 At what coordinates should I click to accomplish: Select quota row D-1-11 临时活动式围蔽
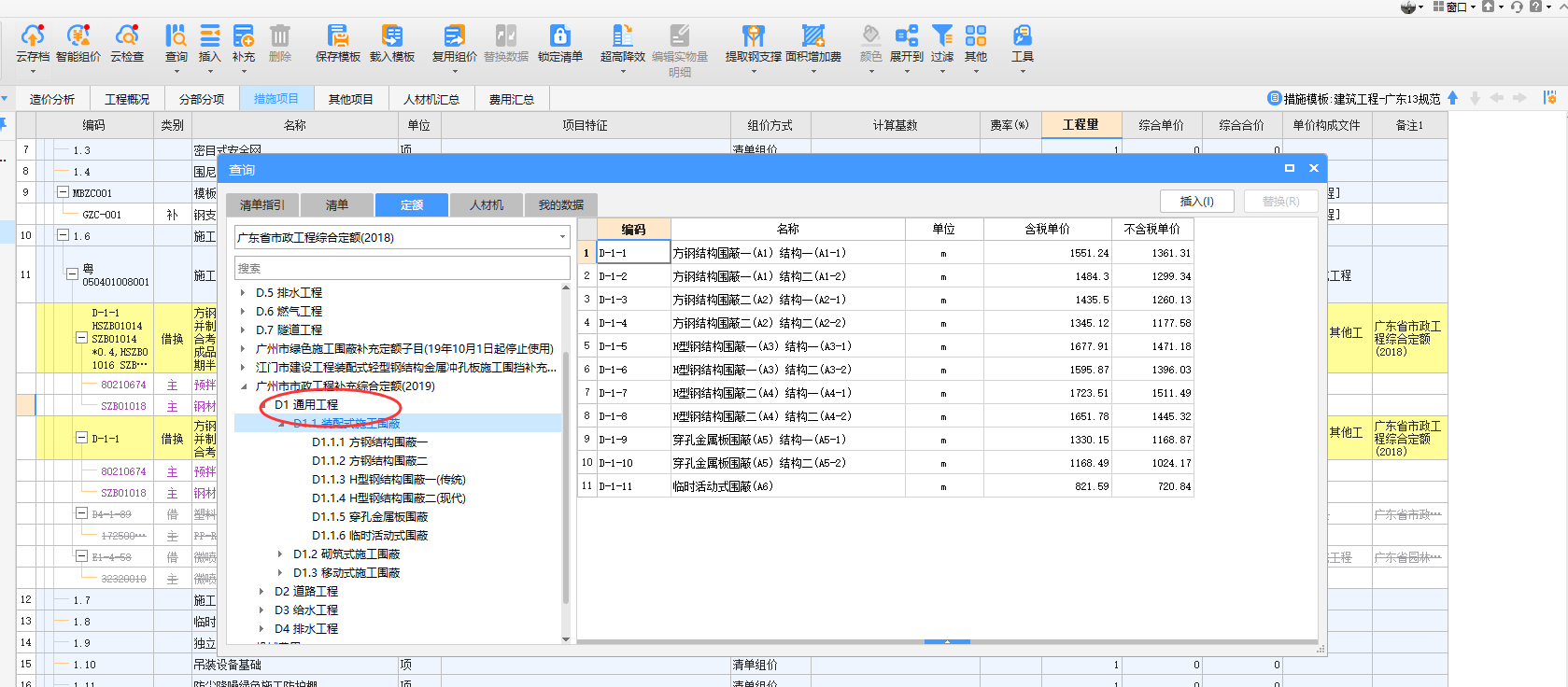click(x=885, y=486)
